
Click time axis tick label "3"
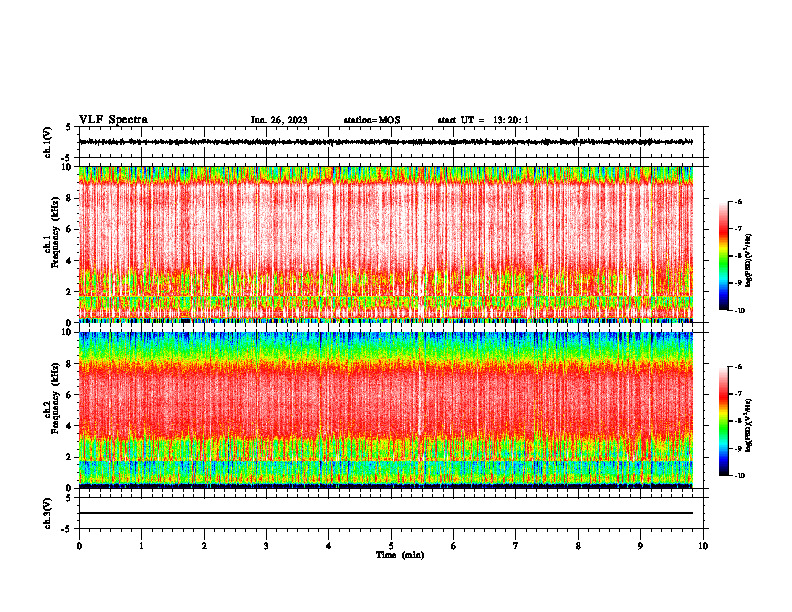[266, 546]
